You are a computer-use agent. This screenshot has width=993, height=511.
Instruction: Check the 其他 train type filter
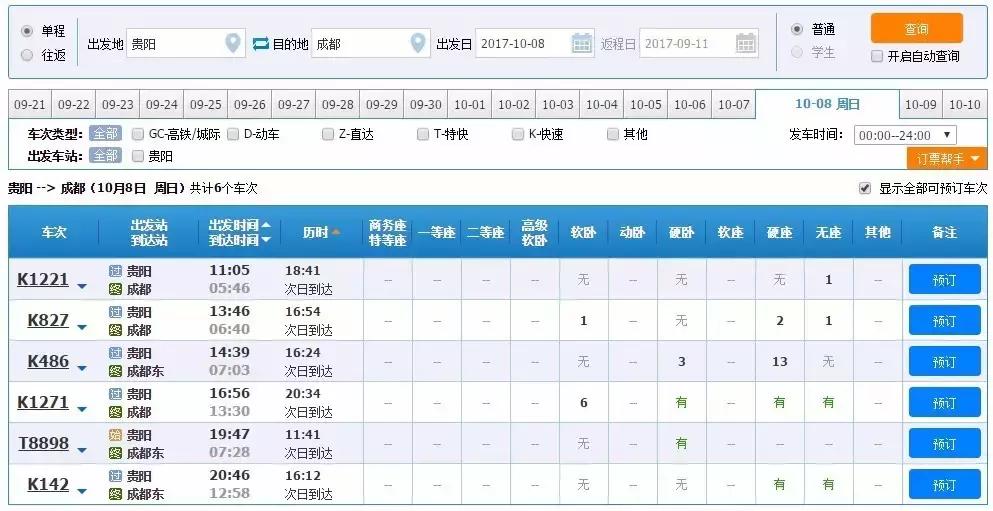(x=613, y=134)
